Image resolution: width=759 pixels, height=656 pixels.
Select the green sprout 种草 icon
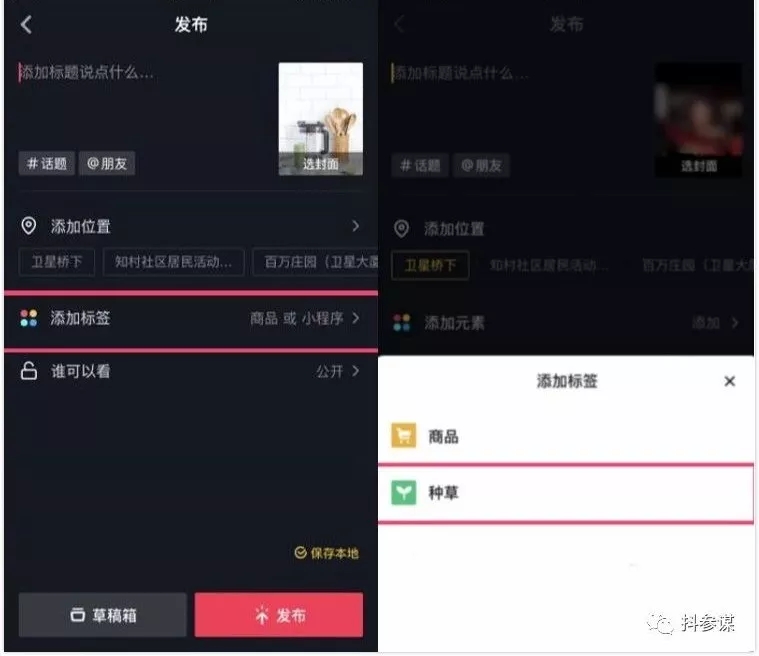coord(403,492)
